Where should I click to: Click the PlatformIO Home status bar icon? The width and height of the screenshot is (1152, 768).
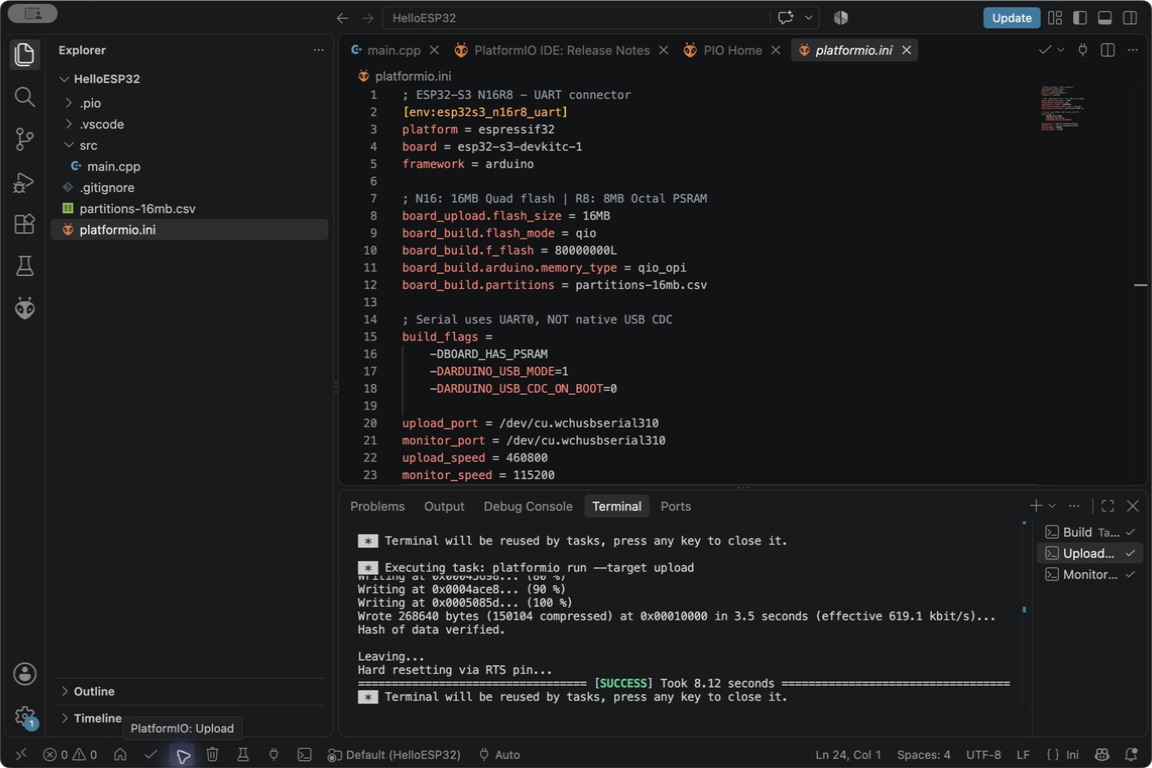pyautogui.click(x=120, y=754)
